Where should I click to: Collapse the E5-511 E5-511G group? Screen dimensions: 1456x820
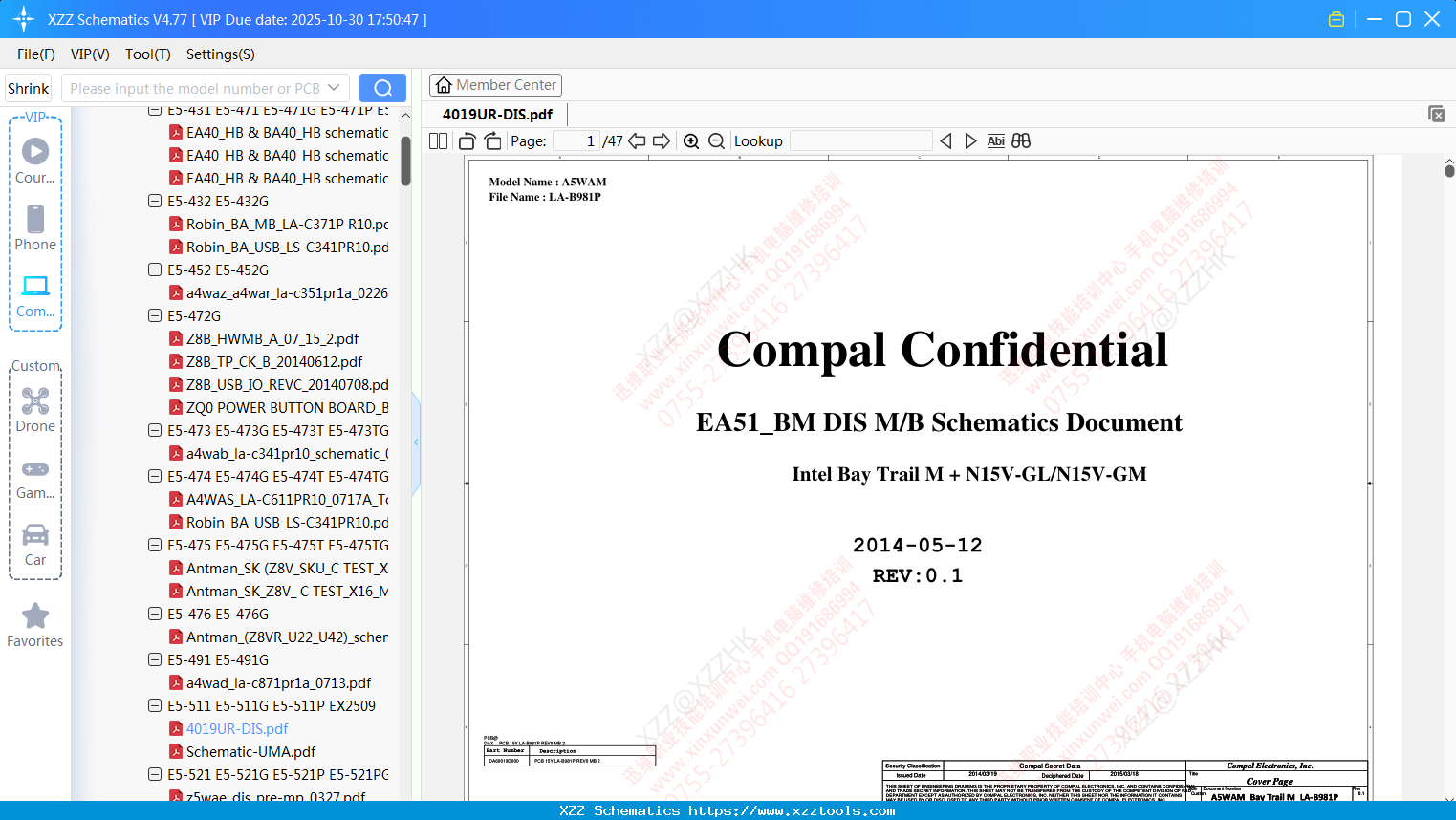pyautogui.click(x=155, y=705)
